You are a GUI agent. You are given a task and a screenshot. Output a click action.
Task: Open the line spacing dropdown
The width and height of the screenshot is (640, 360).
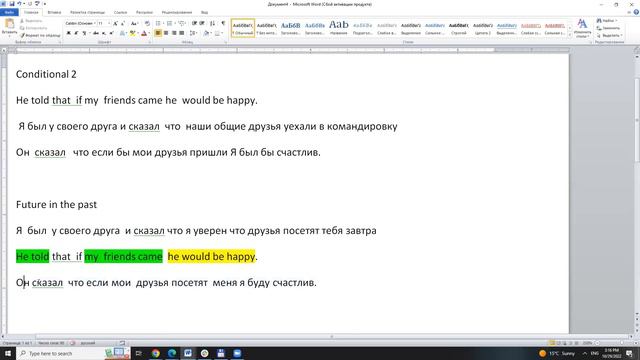193,33
